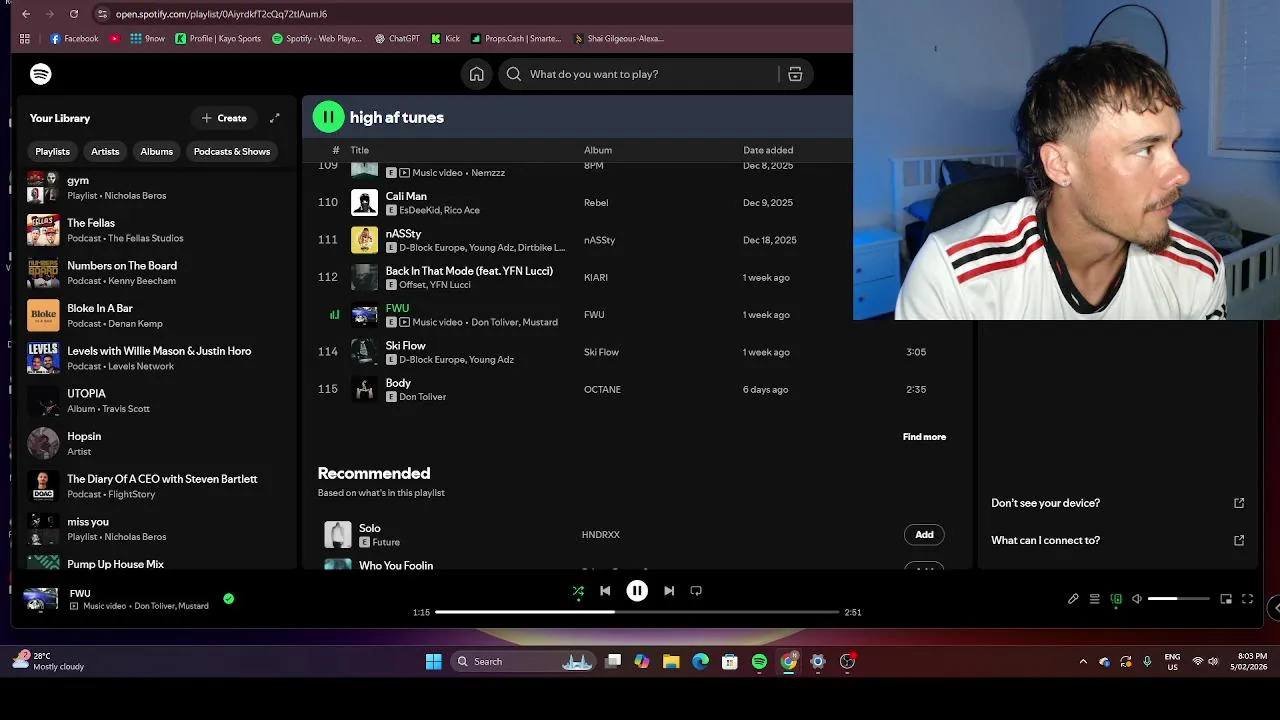Show hidden system tray icons chevron

pos(1083,661)
